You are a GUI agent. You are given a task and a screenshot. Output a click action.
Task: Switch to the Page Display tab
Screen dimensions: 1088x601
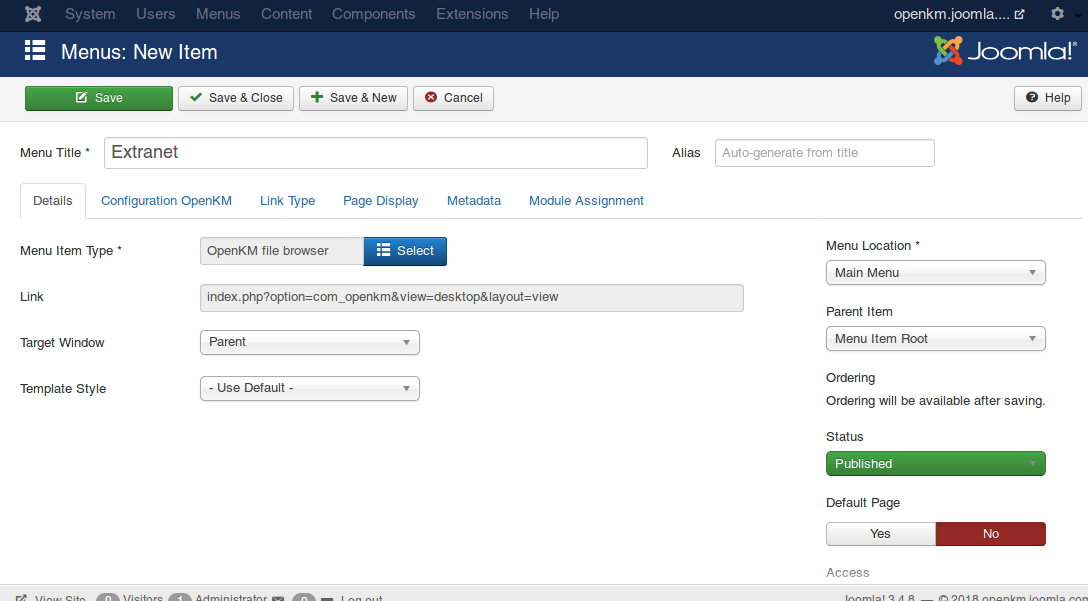coord(380,201)
